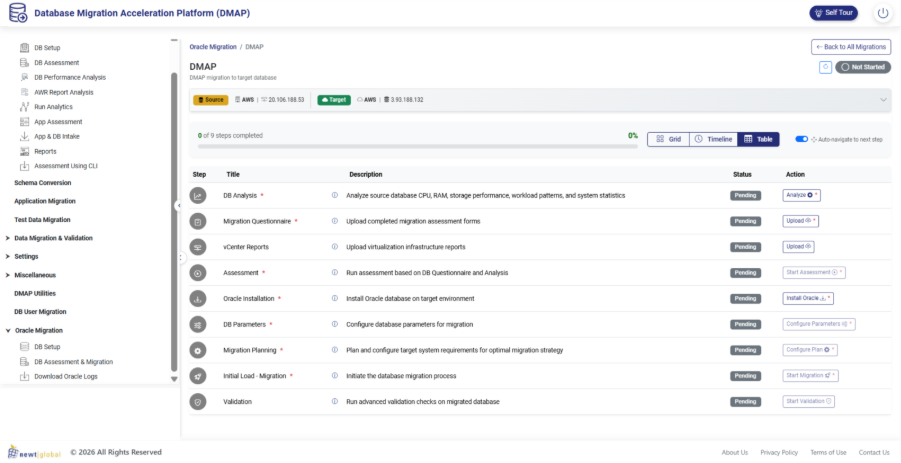This screenshot has width=901, height=463.
Task: Click the DB Analysis step icon
Action: pos(198,195)
